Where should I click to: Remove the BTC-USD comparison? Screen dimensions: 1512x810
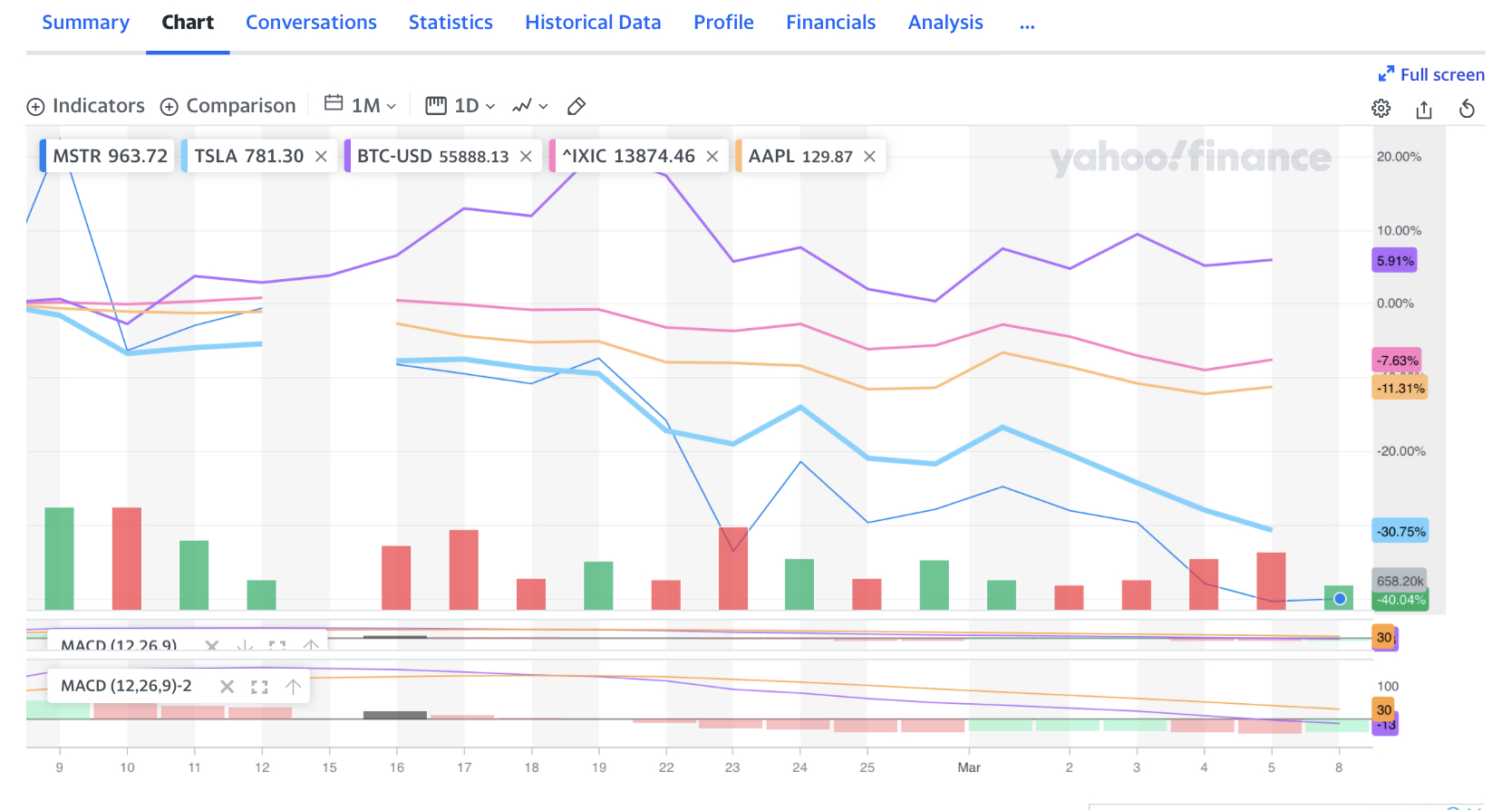pyautogui.click(x=526, y=157)
